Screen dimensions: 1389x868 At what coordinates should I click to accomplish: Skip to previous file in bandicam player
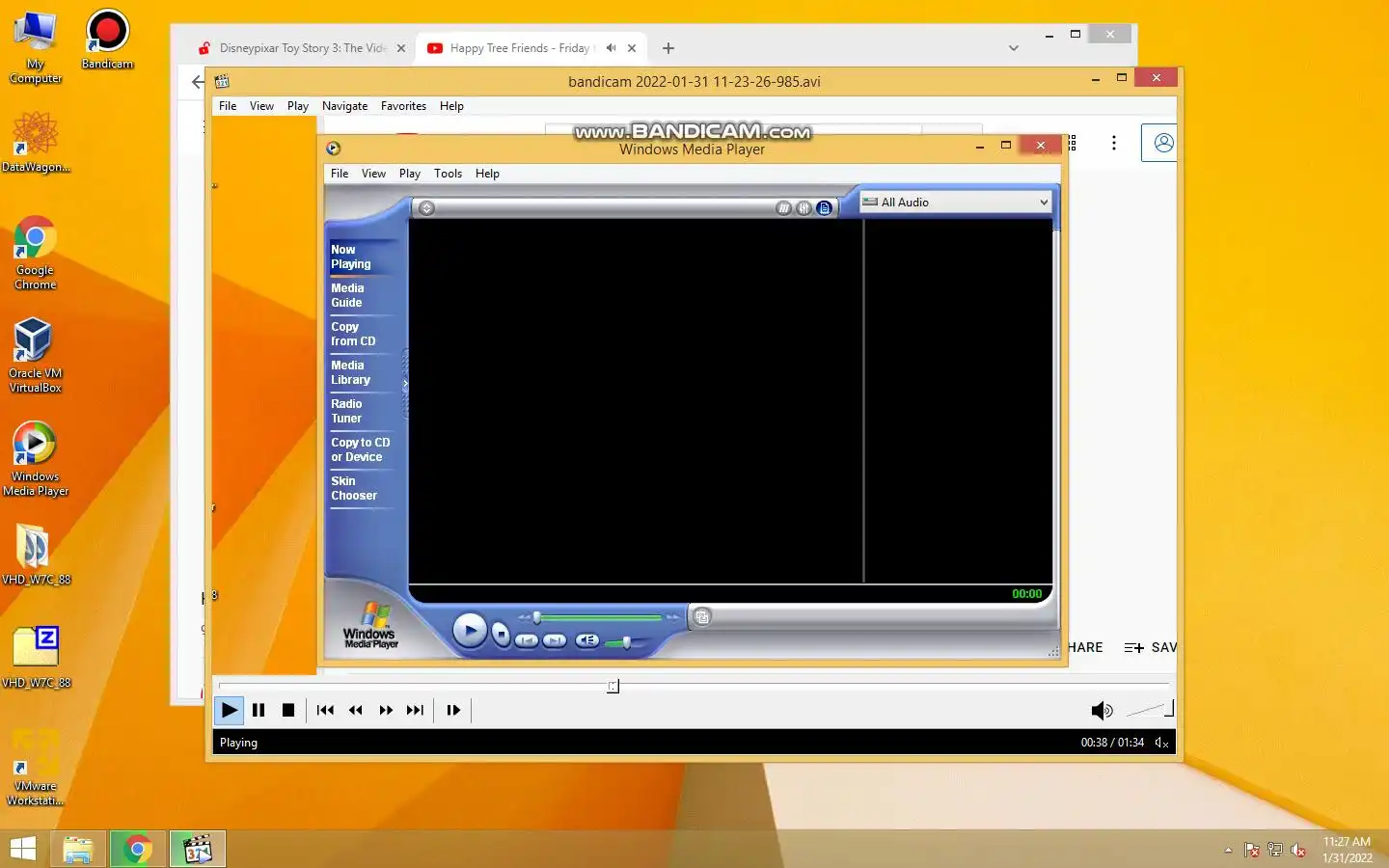(325, 711)
